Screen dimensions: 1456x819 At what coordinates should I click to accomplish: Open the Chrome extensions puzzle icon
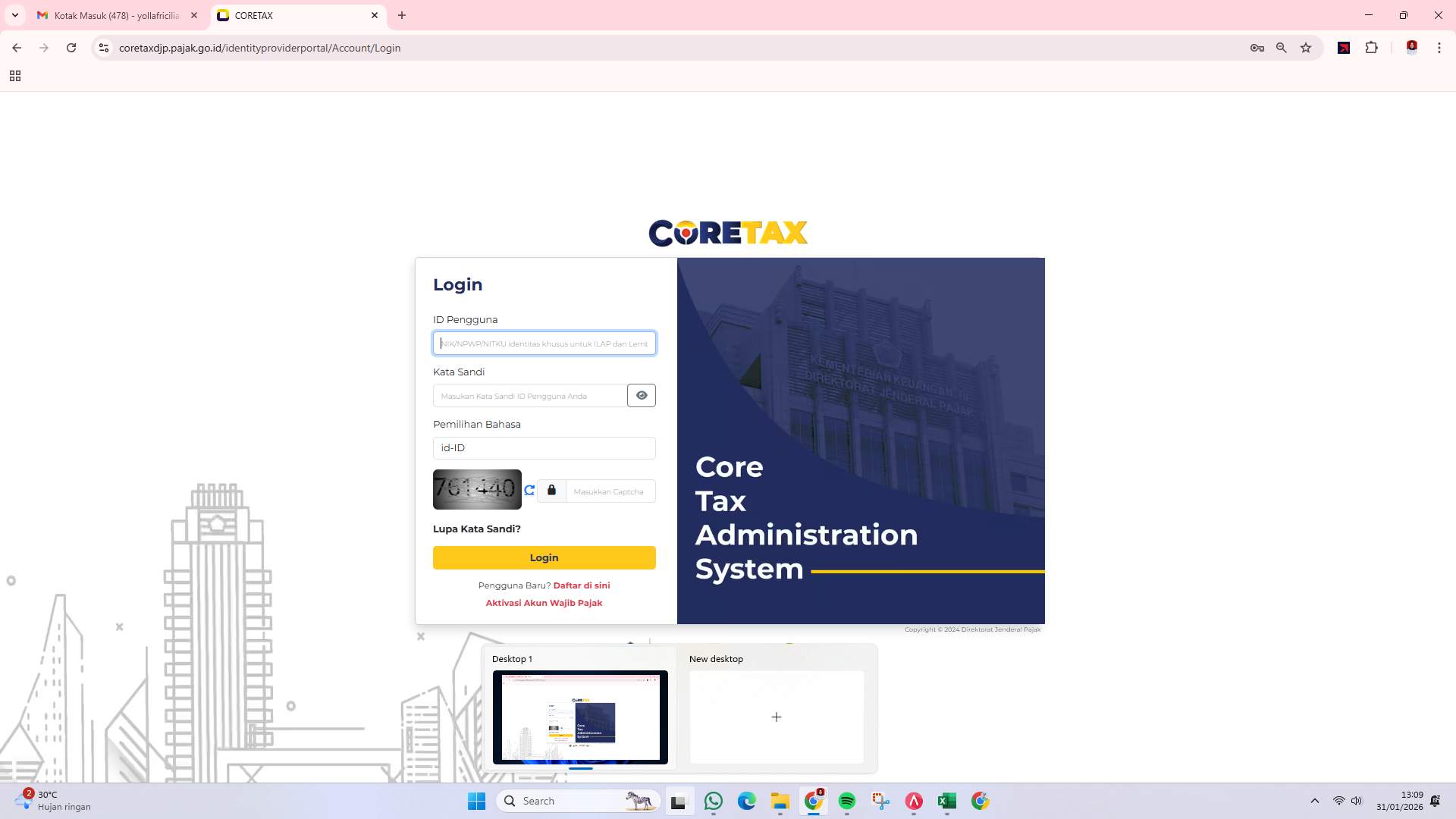[x=1372, y=48]
